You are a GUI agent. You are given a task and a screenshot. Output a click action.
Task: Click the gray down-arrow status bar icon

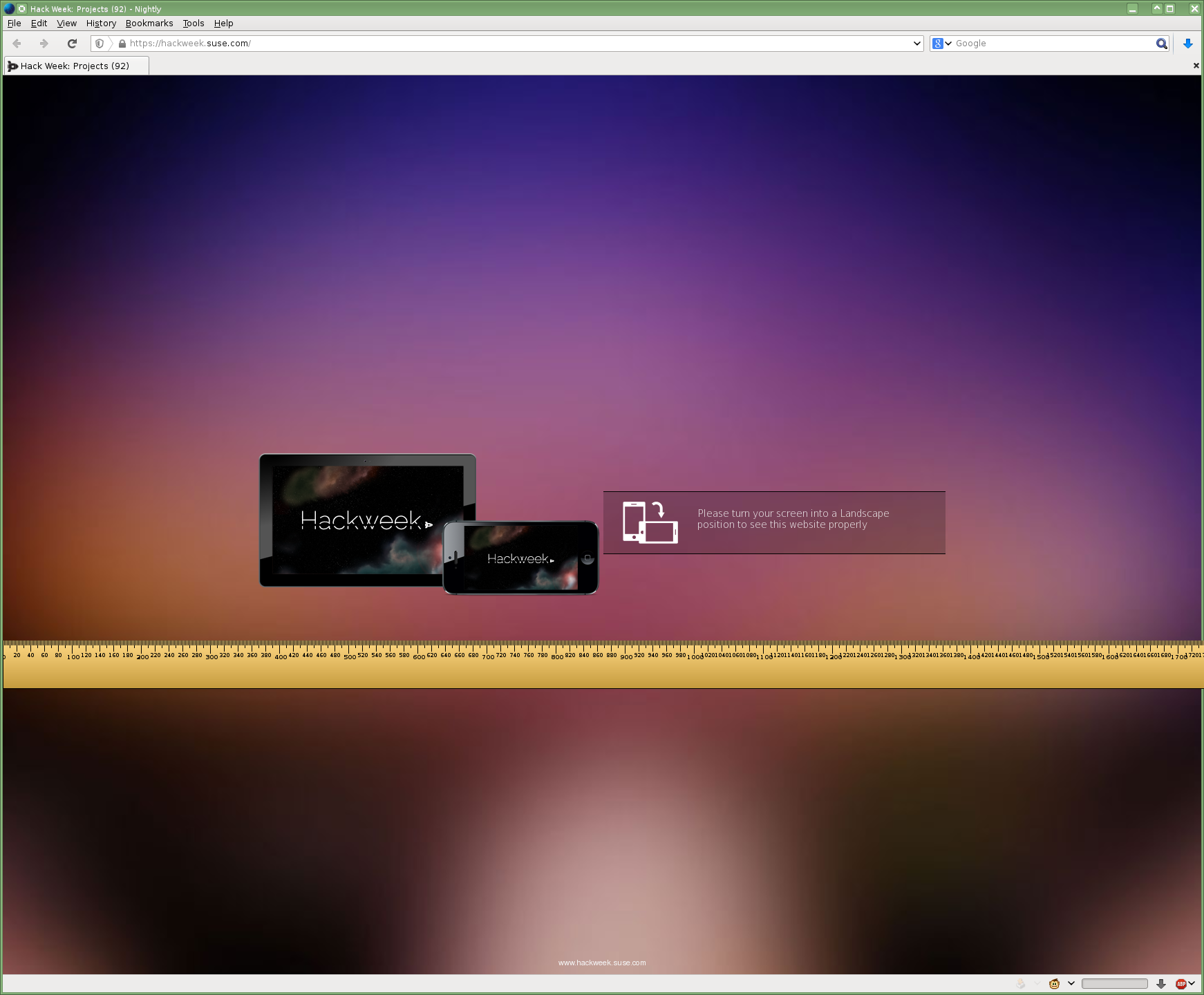coord(1161,984)
